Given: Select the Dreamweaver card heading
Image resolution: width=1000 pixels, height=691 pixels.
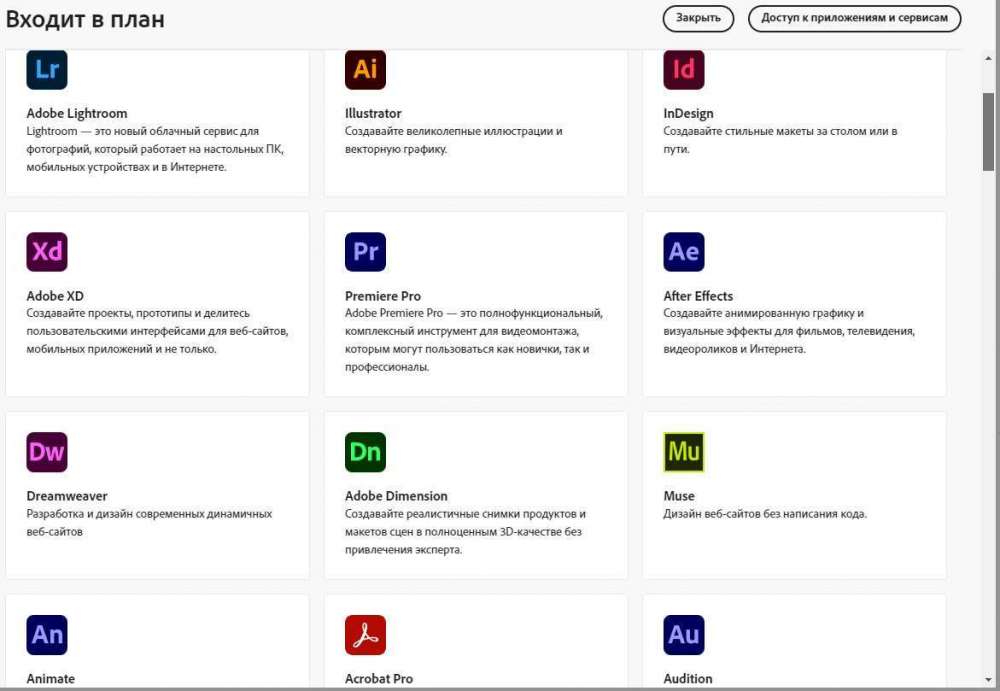Looking at the screenshot, I should click(67, 496).
